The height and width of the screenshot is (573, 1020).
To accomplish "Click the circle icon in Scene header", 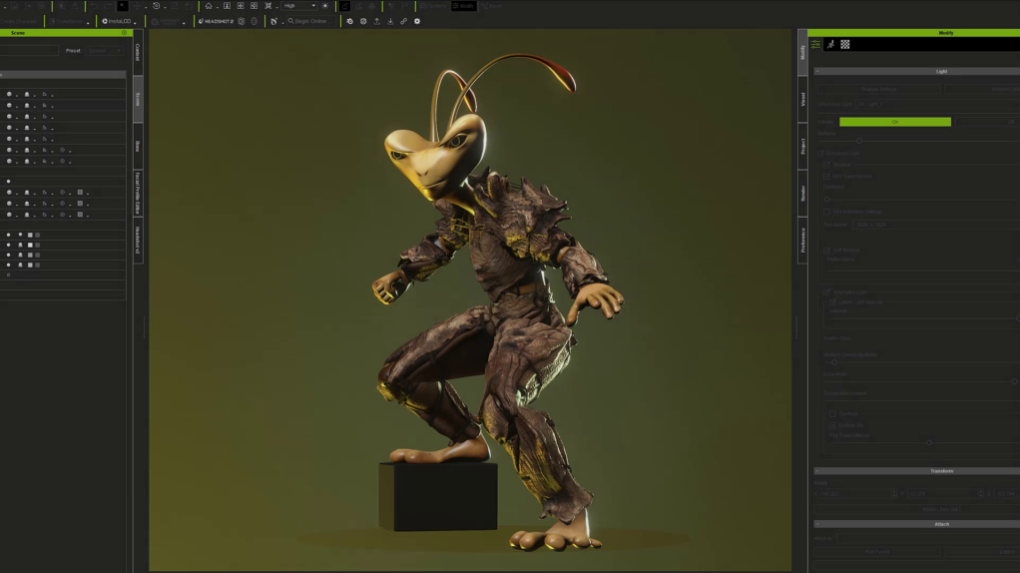I will (124, 33).
